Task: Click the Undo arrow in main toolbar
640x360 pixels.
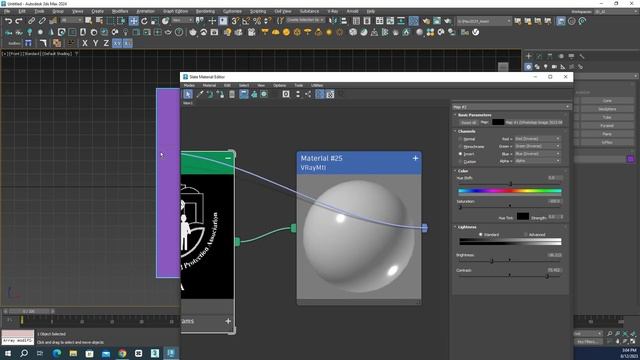Action: pyautogui.click(x=8, y=20)
